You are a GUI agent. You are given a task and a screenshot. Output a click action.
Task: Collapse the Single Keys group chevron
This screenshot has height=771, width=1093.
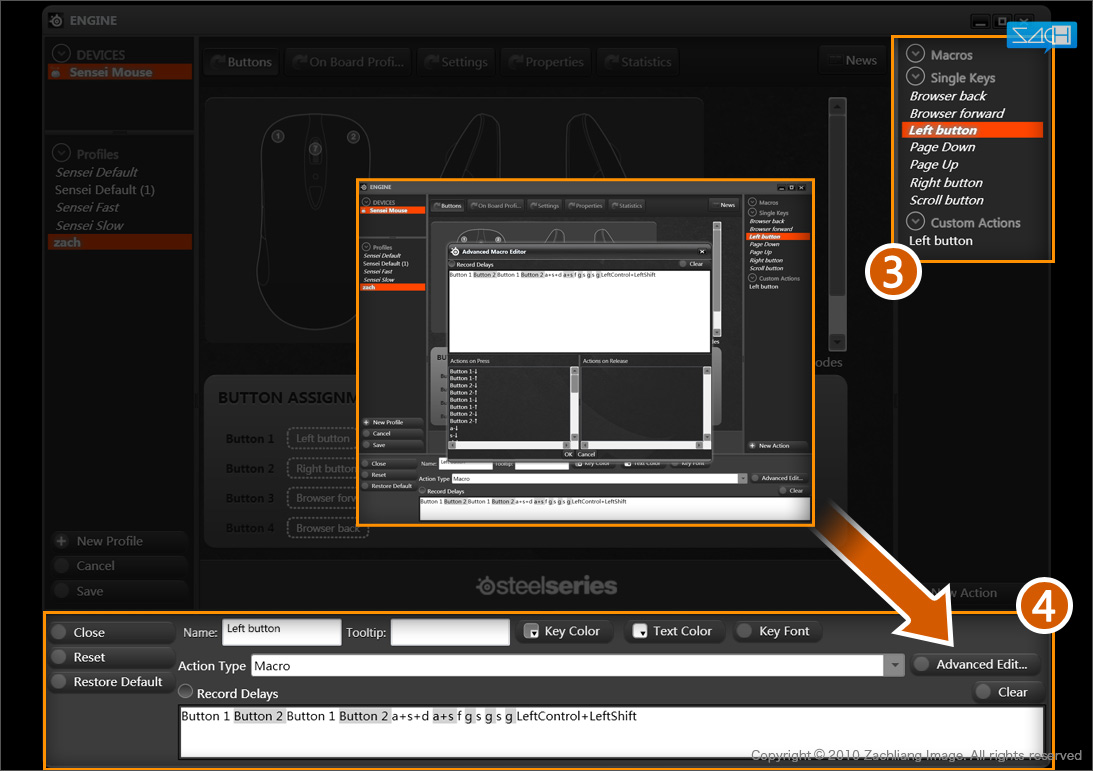tap(915, 77)
